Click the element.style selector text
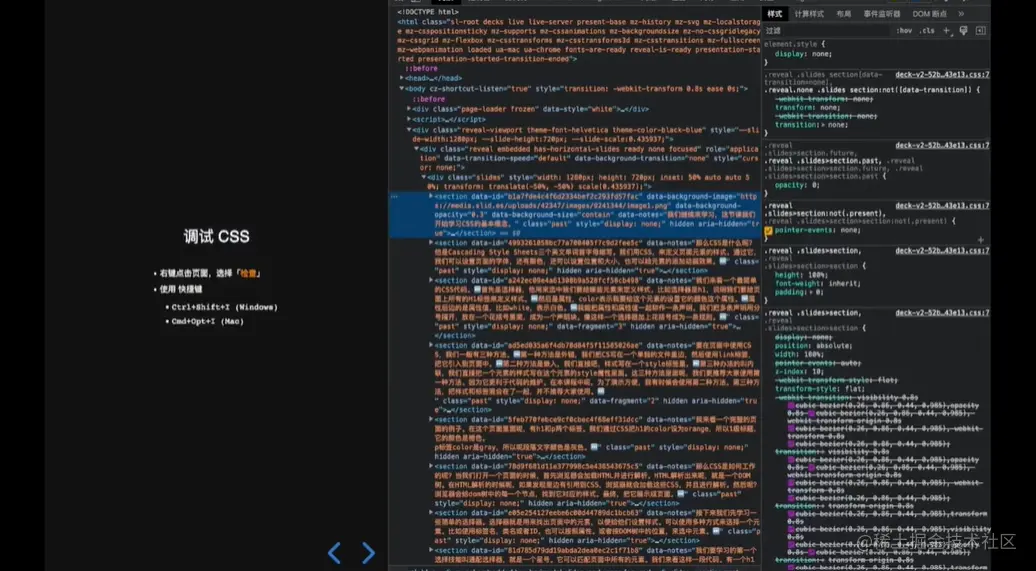Screen dimensions: 1036x571 pos(789,44)
